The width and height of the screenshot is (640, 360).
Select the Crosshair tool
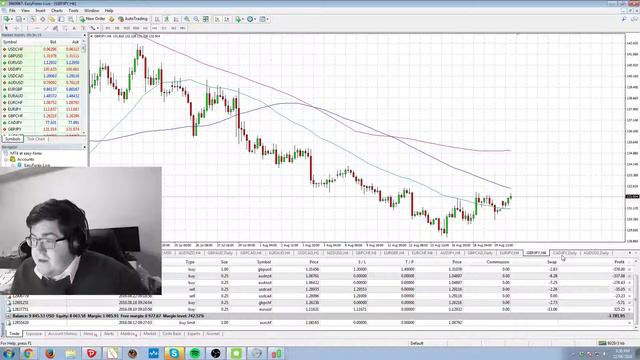point(16,28)
